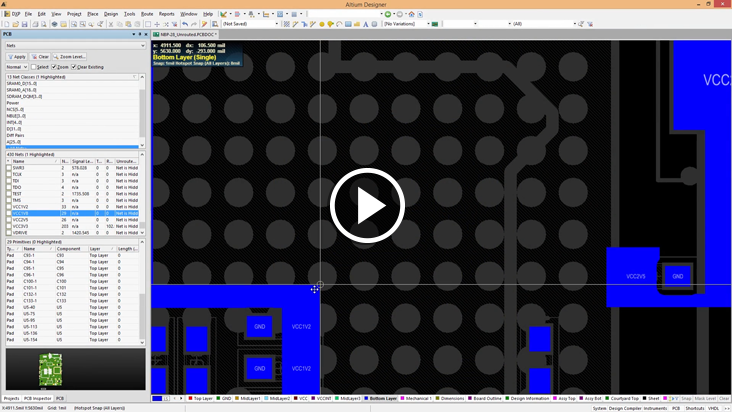
Task: Open the Route menu
Action: (147, 14)
